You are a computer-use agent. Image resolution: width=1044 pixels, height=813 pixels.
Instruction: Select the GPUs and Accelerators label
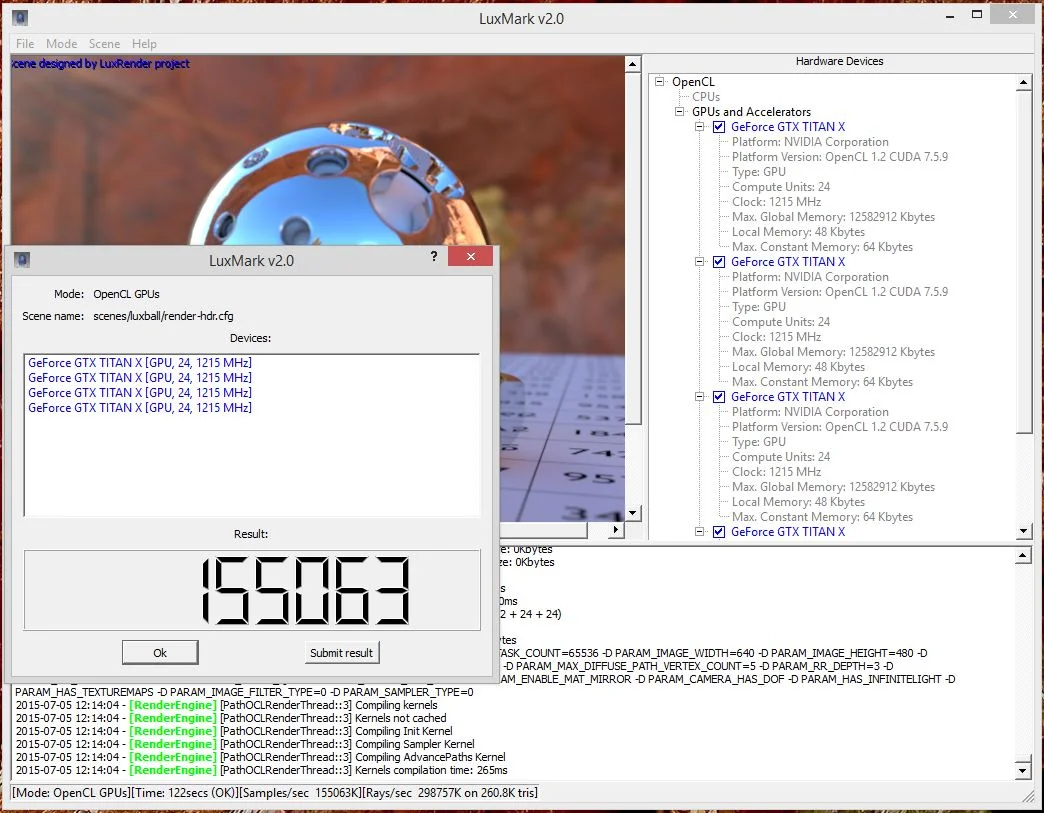(751, 112)
